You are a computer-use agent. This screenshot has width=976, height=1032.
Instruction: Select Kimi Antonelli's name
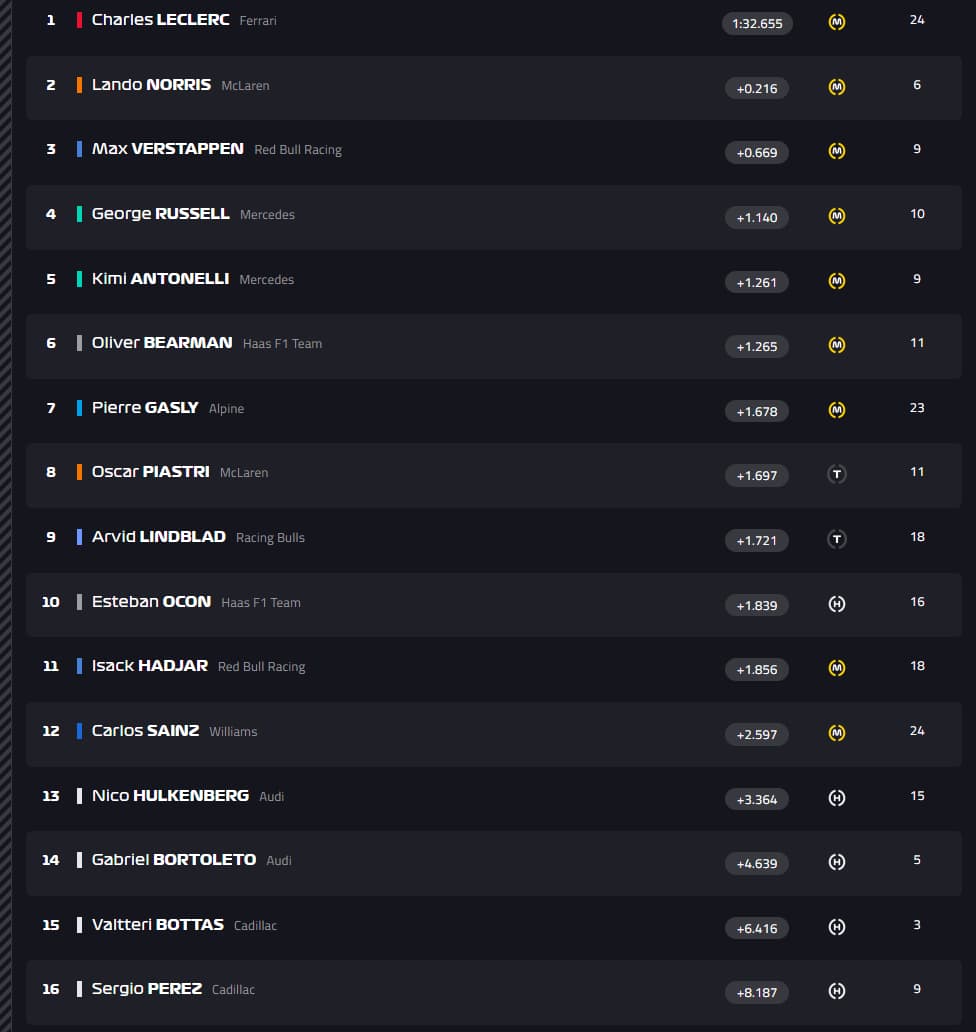click(160, 279)
